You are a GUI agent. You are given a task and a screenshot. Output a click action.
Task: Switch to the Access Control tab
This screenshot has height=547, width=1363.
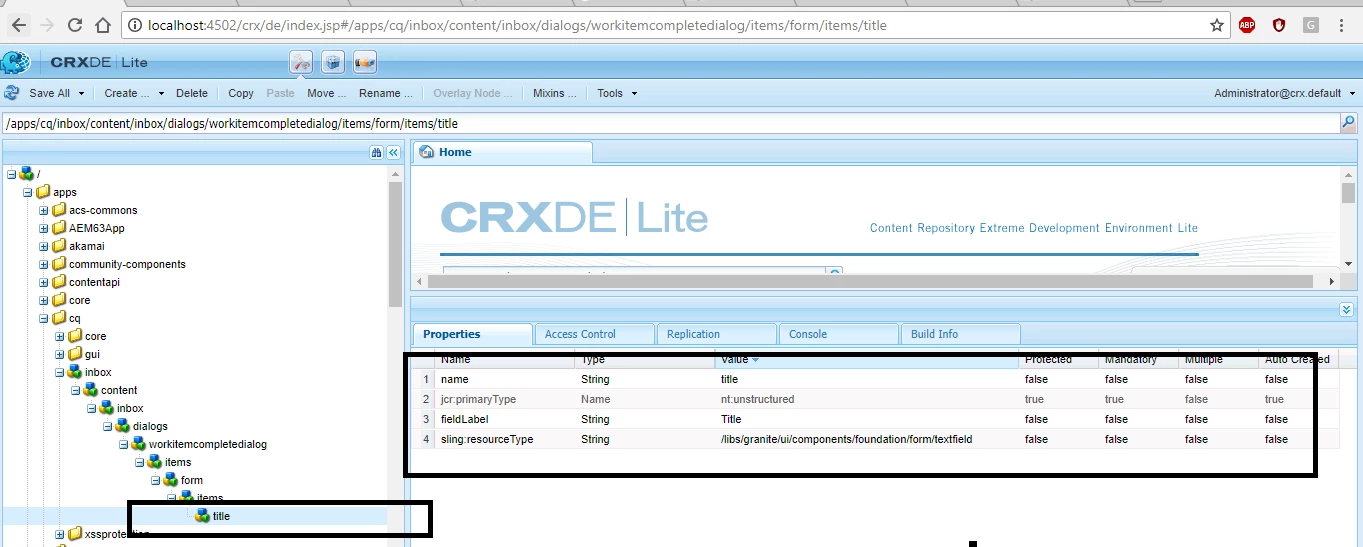(x=594, y=334)
